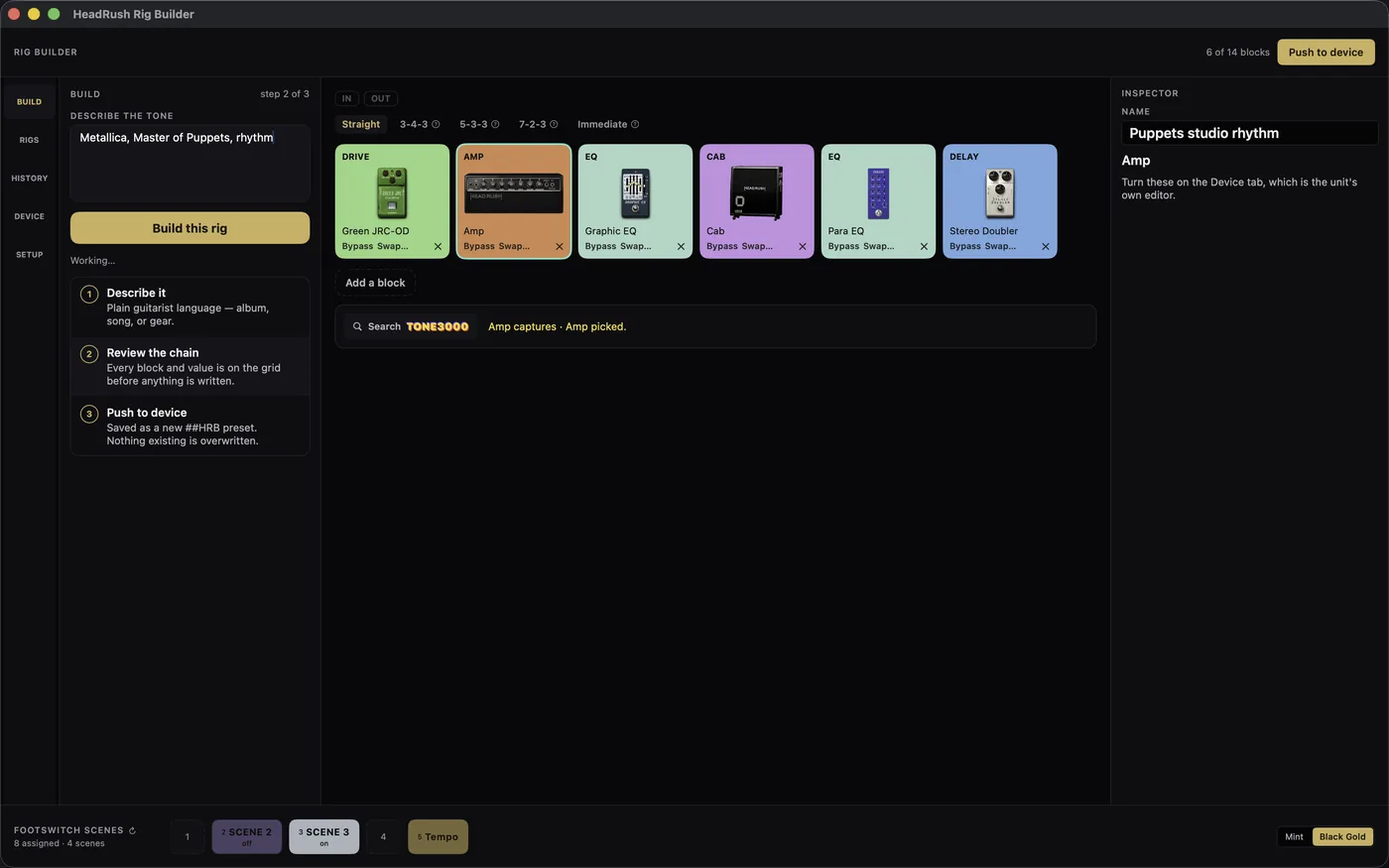Remove the Green JRC-OD block with X
The width and height of the screenshot is (1389, 868).
438,247
